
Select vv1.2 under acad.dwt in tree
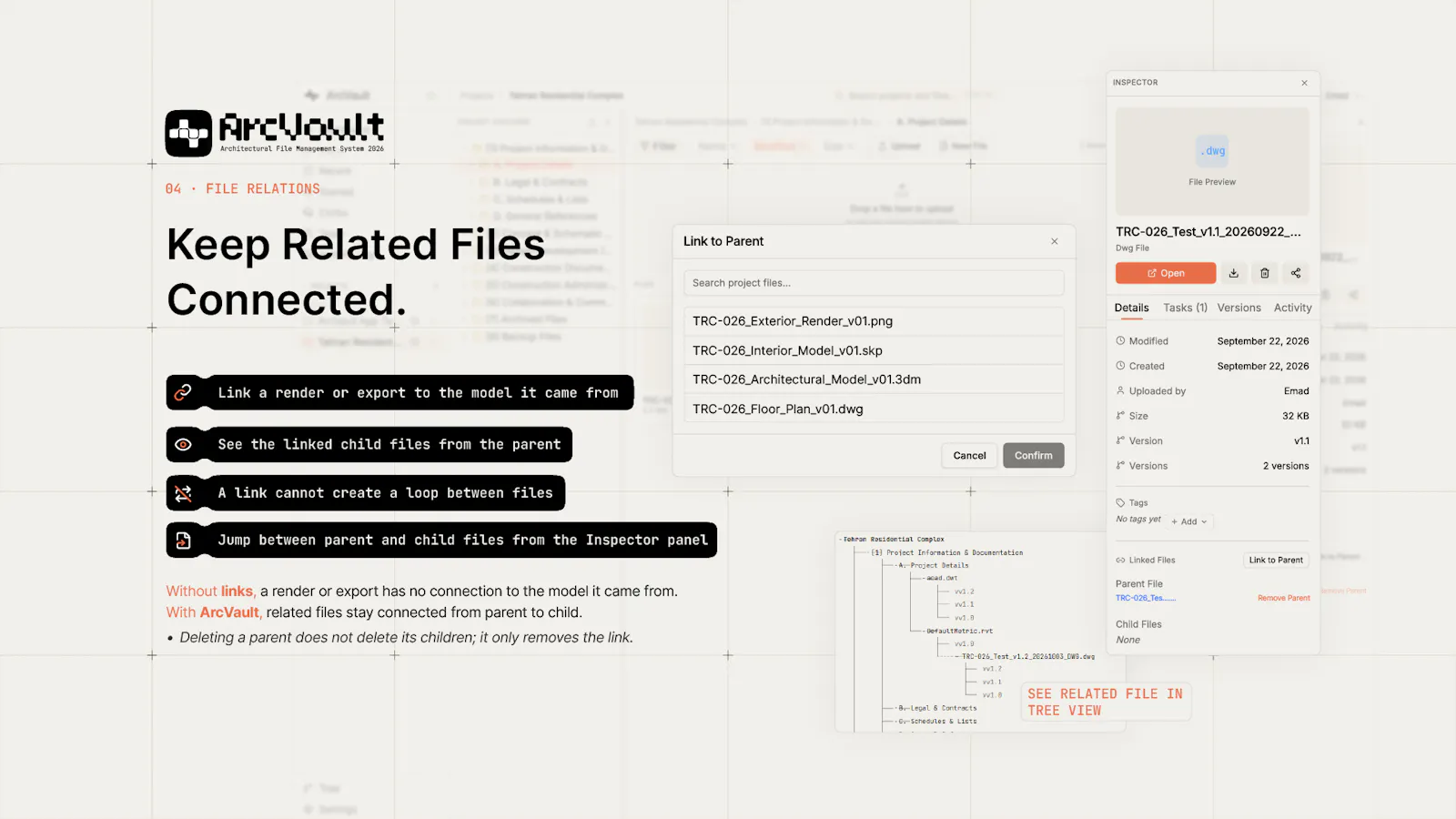pos(965,591)
